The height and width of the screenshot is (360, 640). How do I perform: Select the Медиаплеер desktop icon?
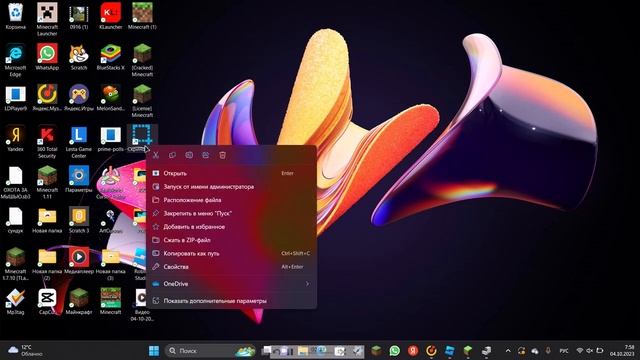click(x=79, y=261)
